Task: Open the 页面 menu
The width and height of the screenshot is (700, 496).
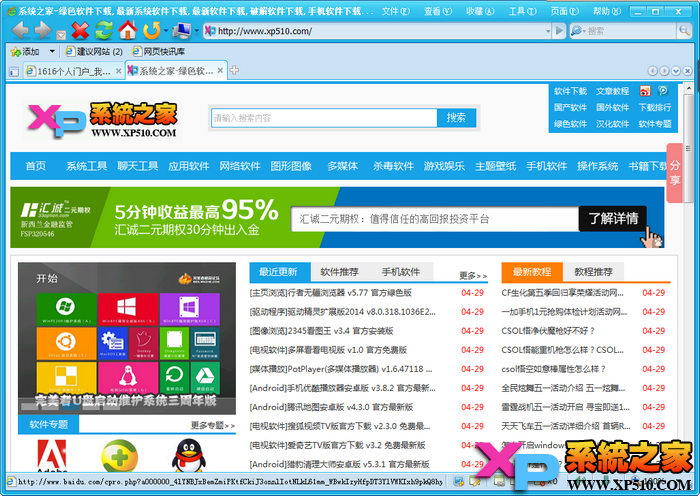Action: [564, 11]
